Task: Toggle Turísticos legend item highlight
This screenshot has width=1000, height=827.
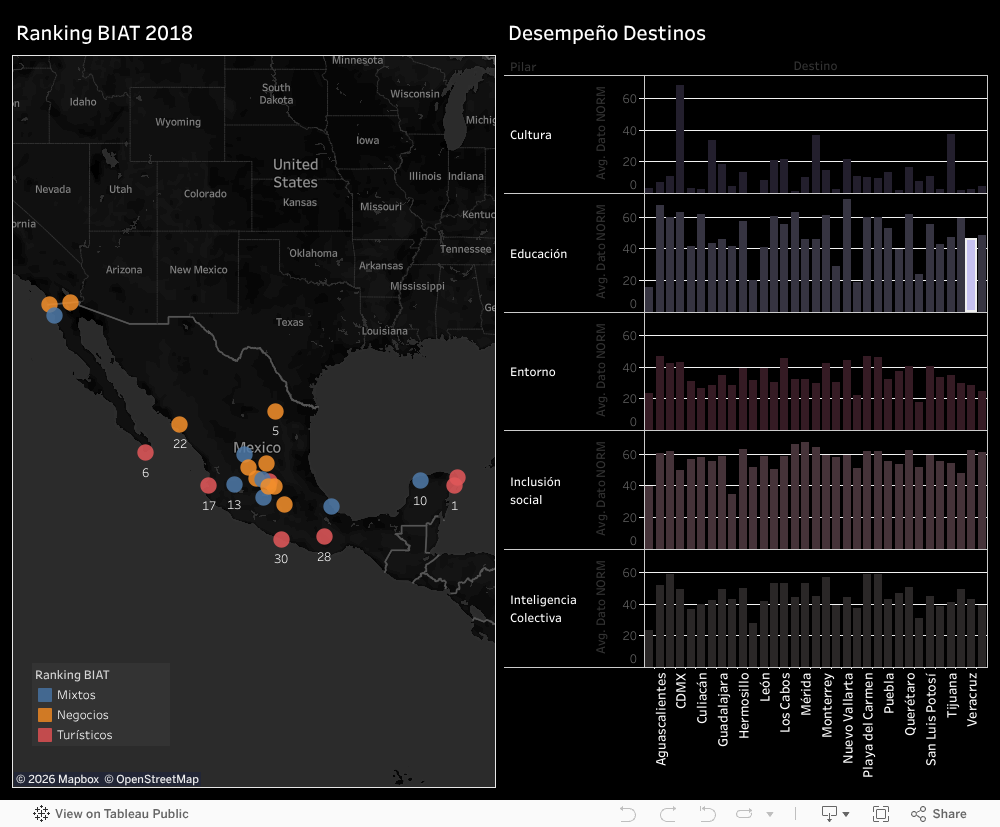Action: point(84,735)
